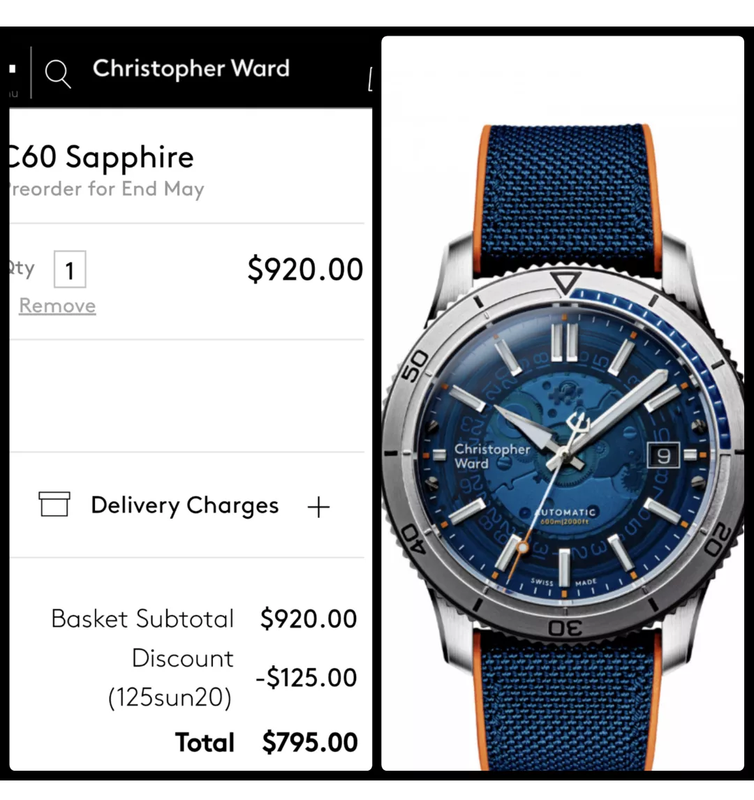Click the Total $795.00 amount

click(310, 742)
